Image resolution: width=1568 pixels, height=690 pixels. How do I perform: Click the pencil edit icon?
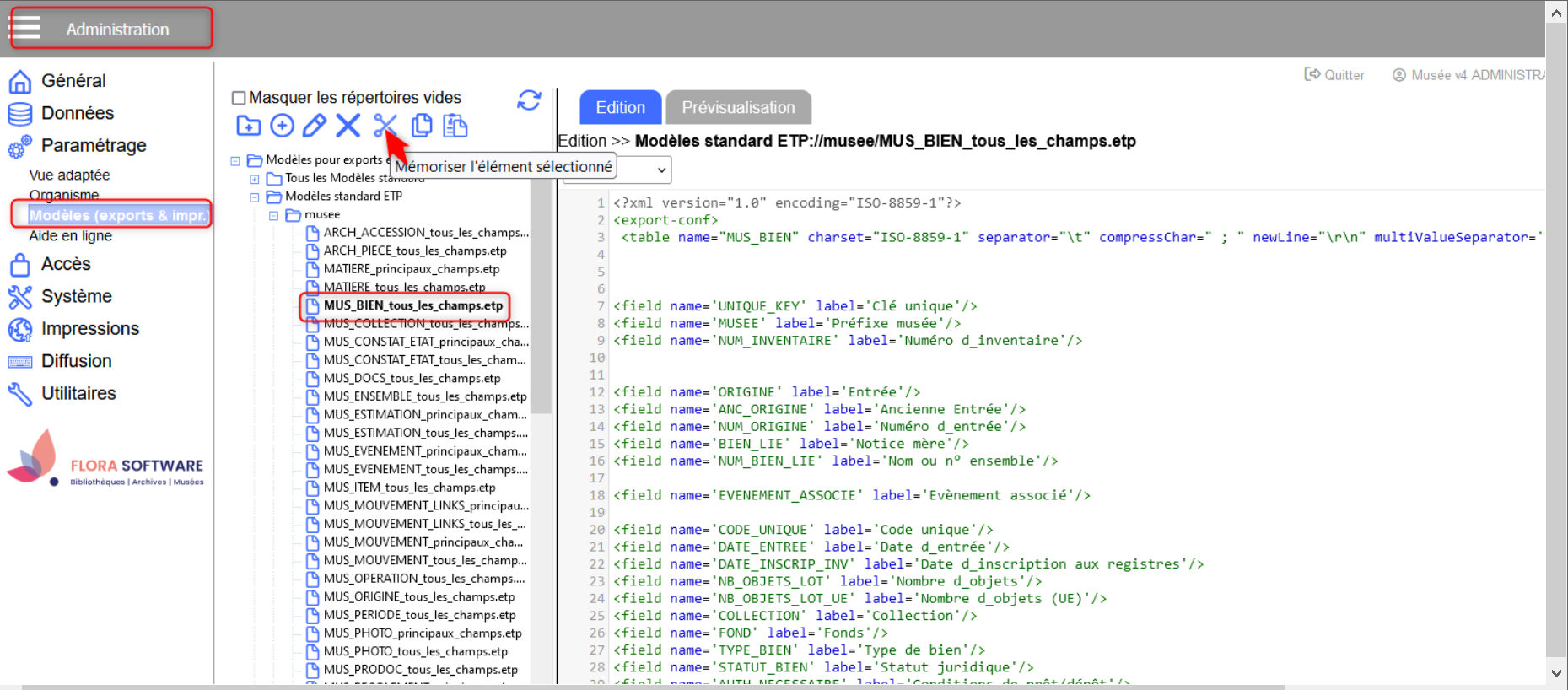click(315, 126)
